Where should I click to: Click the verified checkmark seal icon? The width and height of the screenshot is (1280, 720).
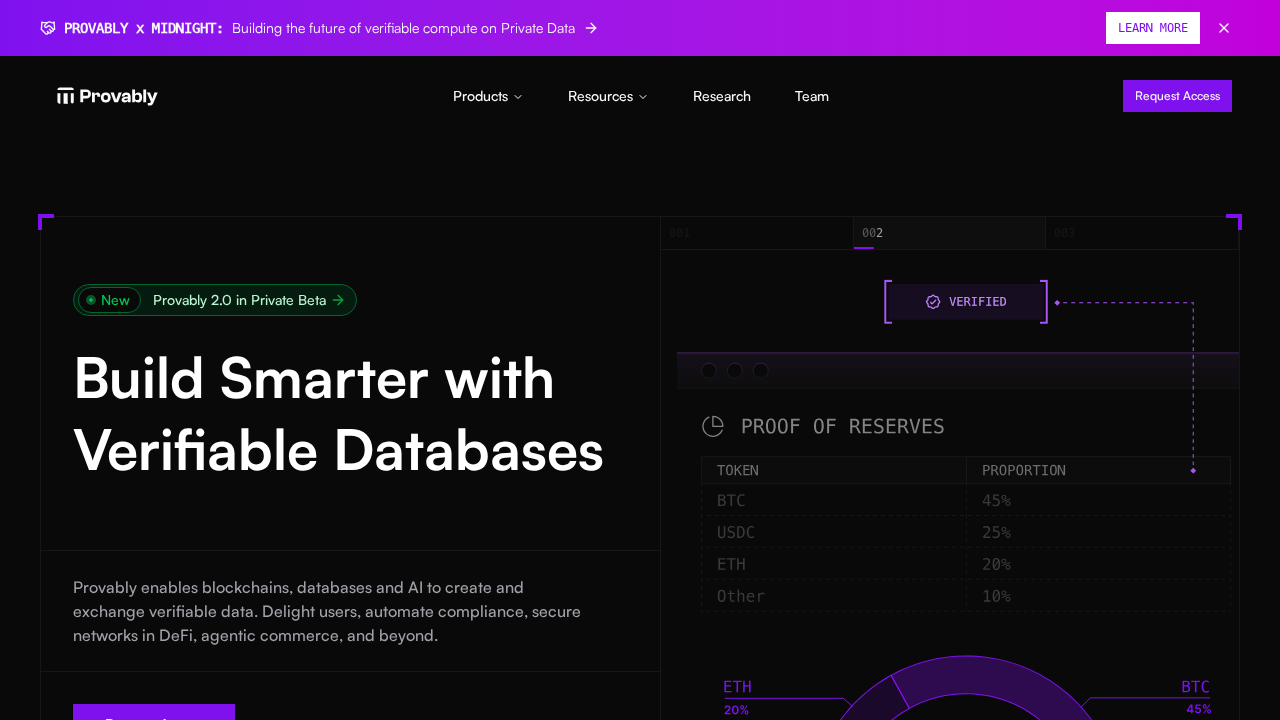[933, 301]
